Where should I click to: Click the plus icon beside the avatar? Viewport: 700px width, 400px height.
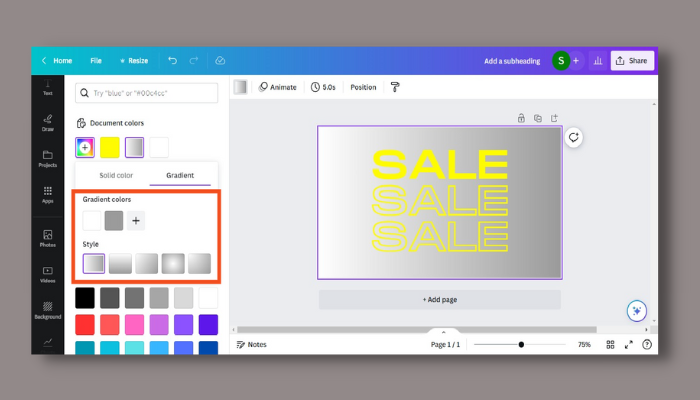click(576, 61)
